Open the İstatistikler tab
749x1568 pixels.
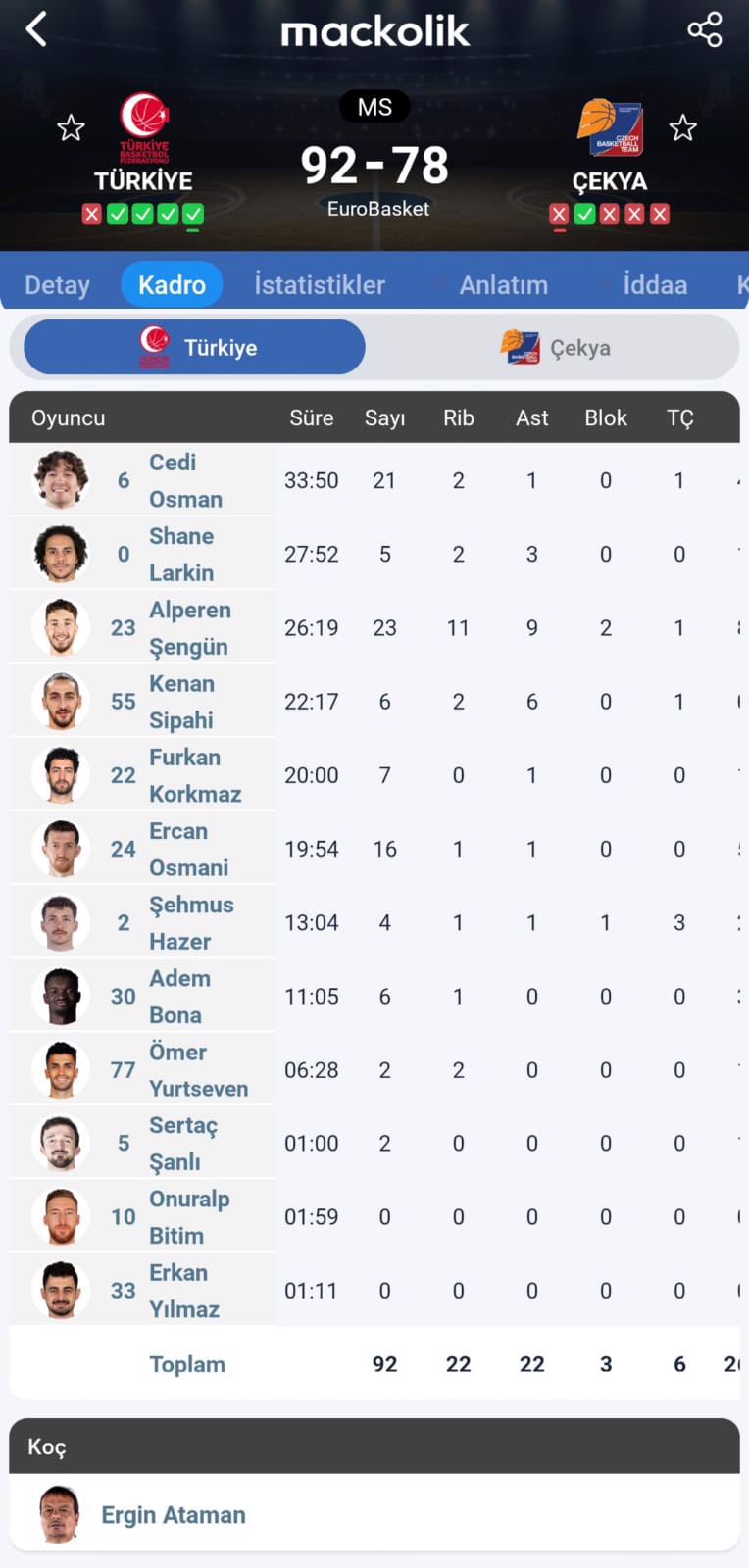point(320,285)
